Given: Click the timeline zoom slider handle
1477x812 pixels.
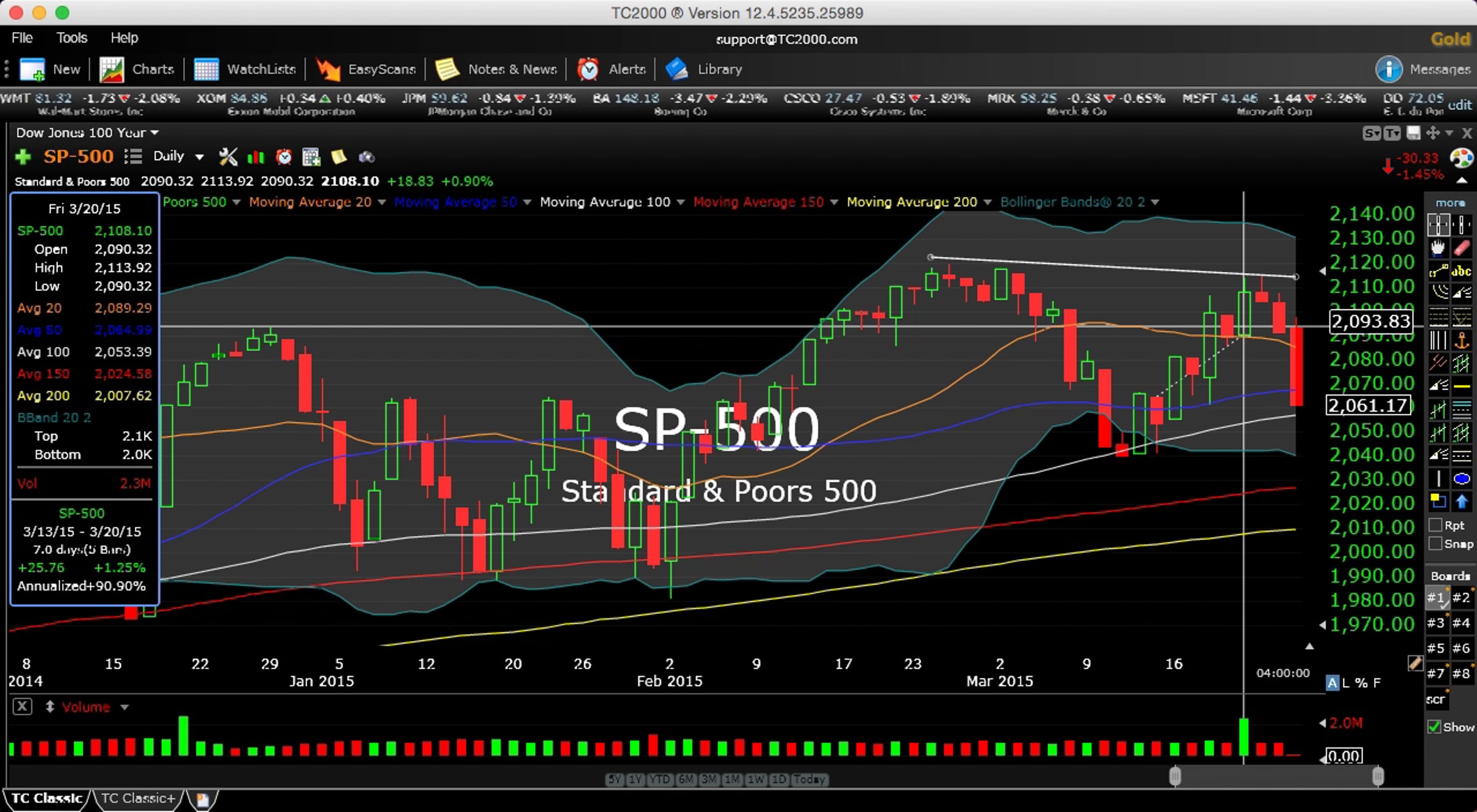Looking at the screenshot, I should click(1175, 776).
